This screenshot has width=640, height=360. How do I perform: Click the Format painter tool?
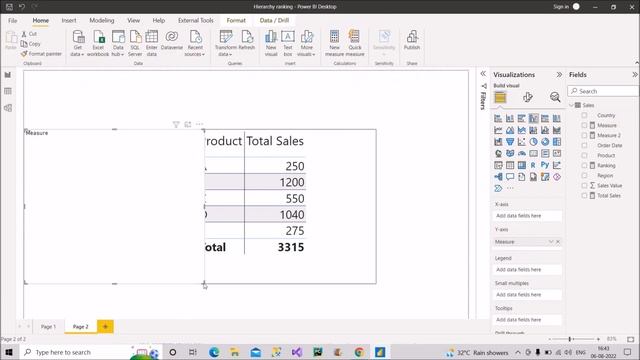41,53
